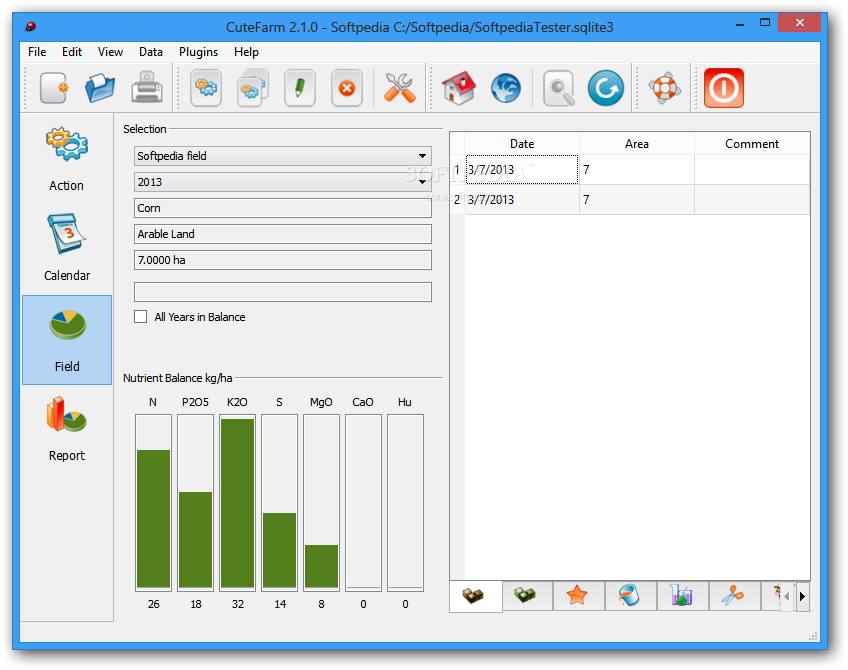Click the printer icon in toolbar
This screenshot has height=670, width=848.
(x=147, y=88)
